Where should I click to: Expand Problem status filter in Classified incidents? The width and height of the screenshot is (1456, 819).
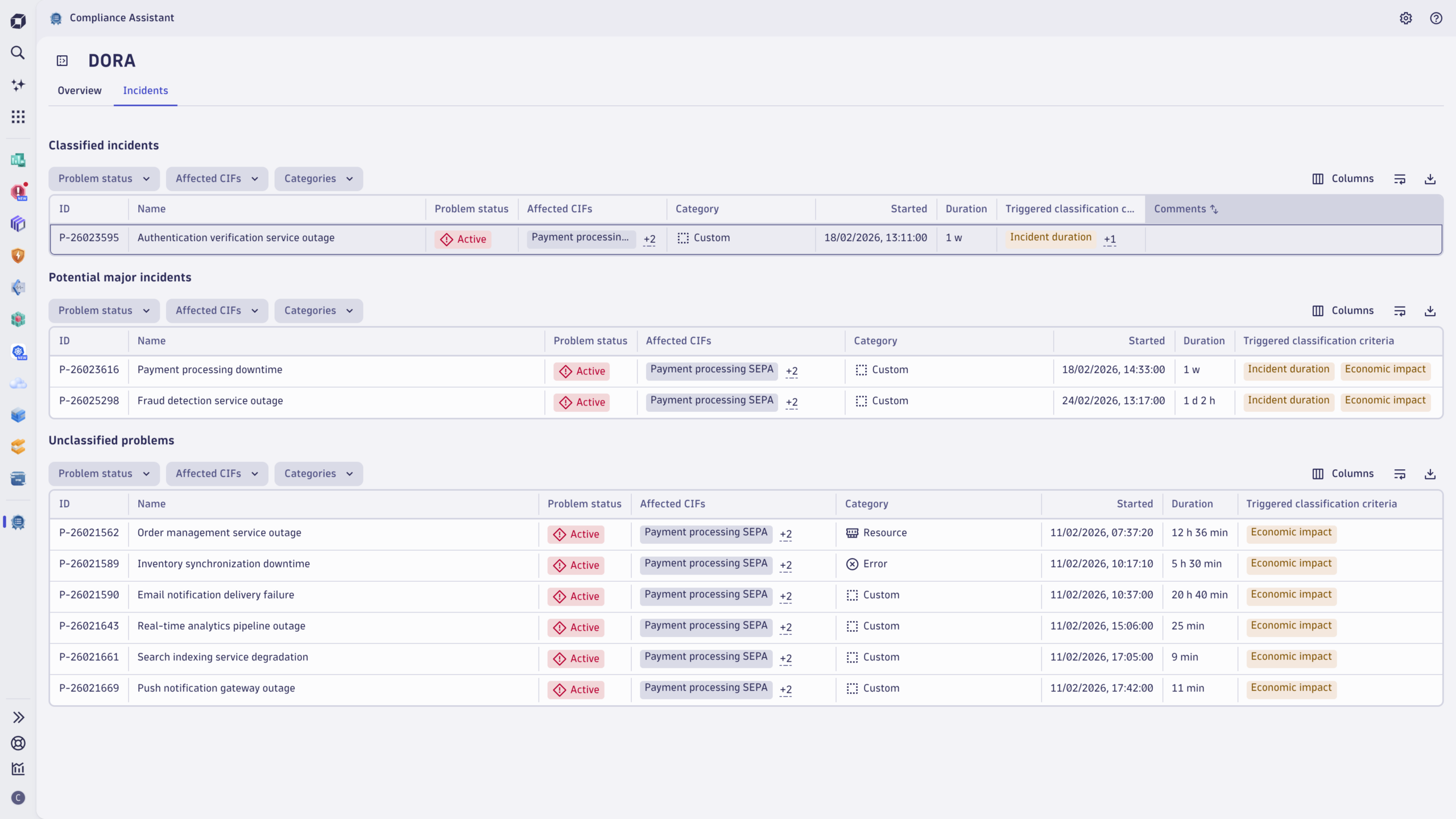(x=104, y=179)
